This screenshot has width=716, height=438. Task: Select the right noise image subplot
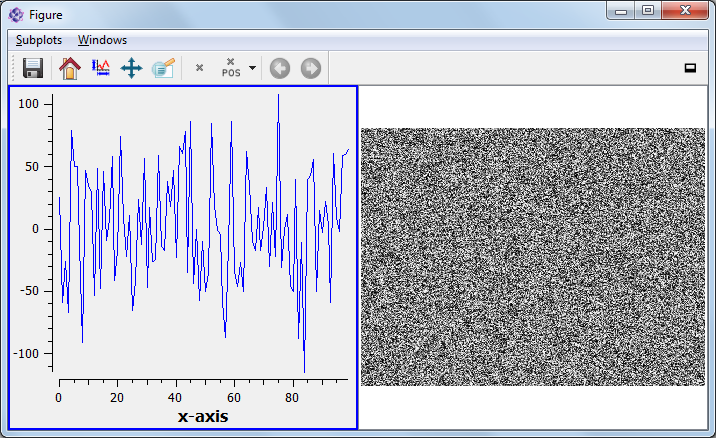click(x=532, y=256)
